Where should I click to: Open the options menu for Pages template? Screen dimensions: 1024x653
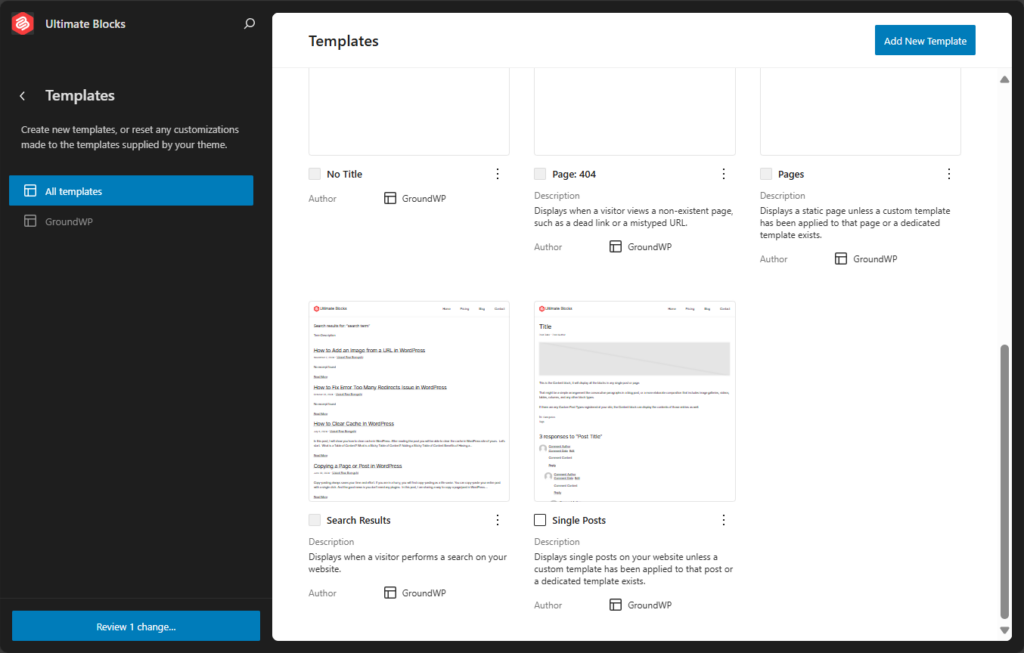(949, 173)
